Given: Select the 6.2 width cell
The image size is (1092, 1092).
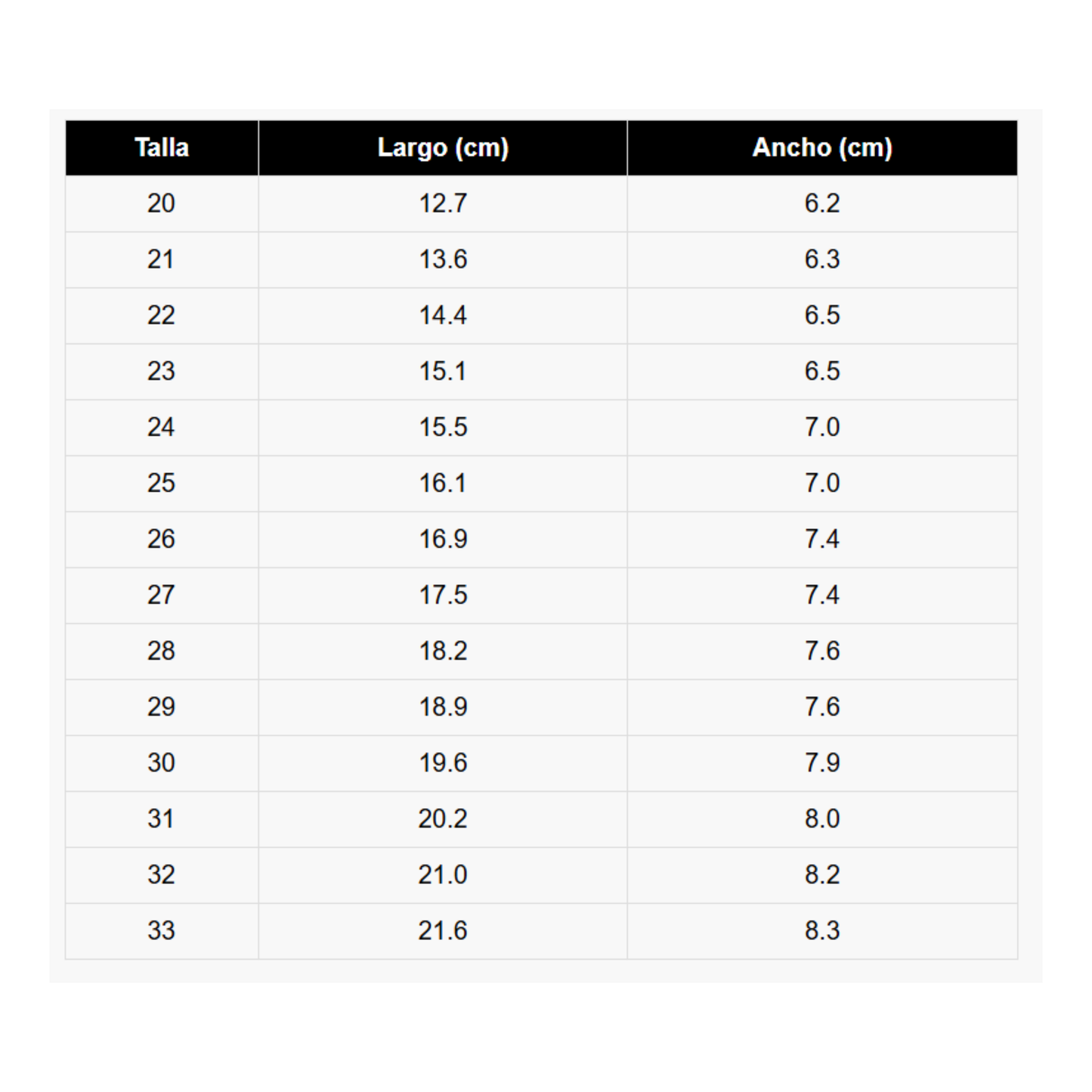Looking at the screenshot, I should pyautogui.click(x=822, y=204).
